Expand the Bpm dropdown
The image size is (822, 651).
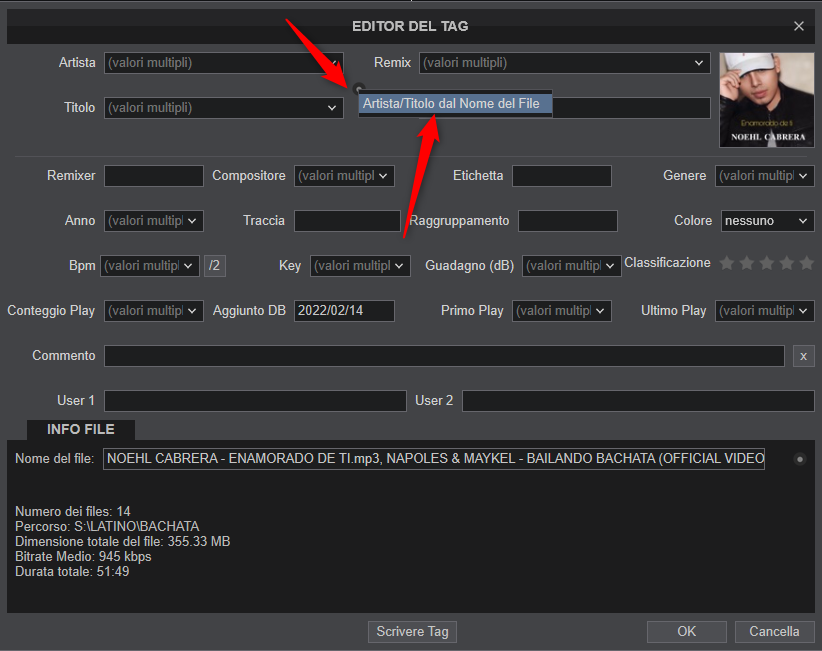pos(149,266)
